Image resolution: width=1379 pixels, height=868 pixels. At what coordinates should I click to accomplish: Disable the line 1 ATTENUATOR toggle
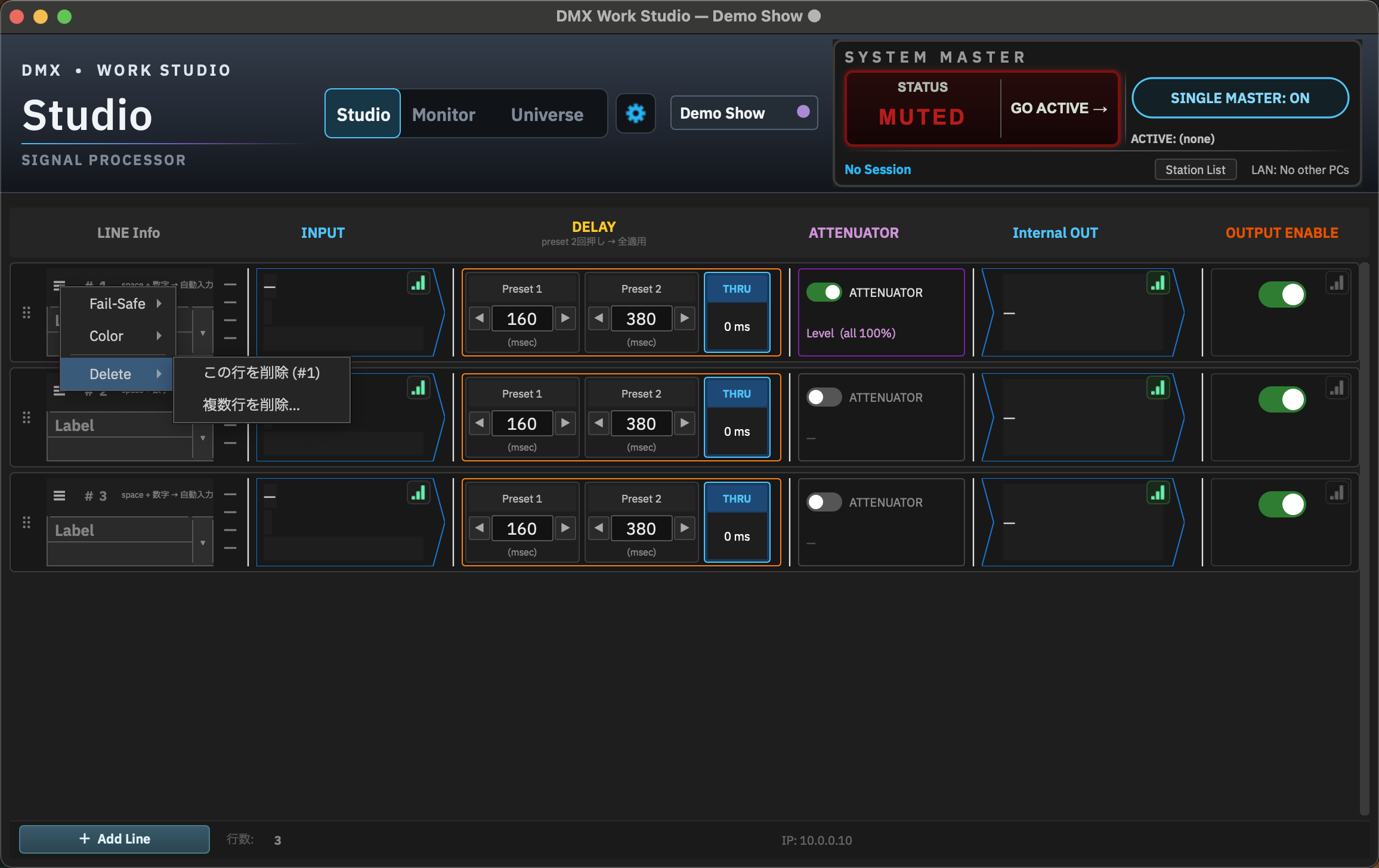click(824, 292)
